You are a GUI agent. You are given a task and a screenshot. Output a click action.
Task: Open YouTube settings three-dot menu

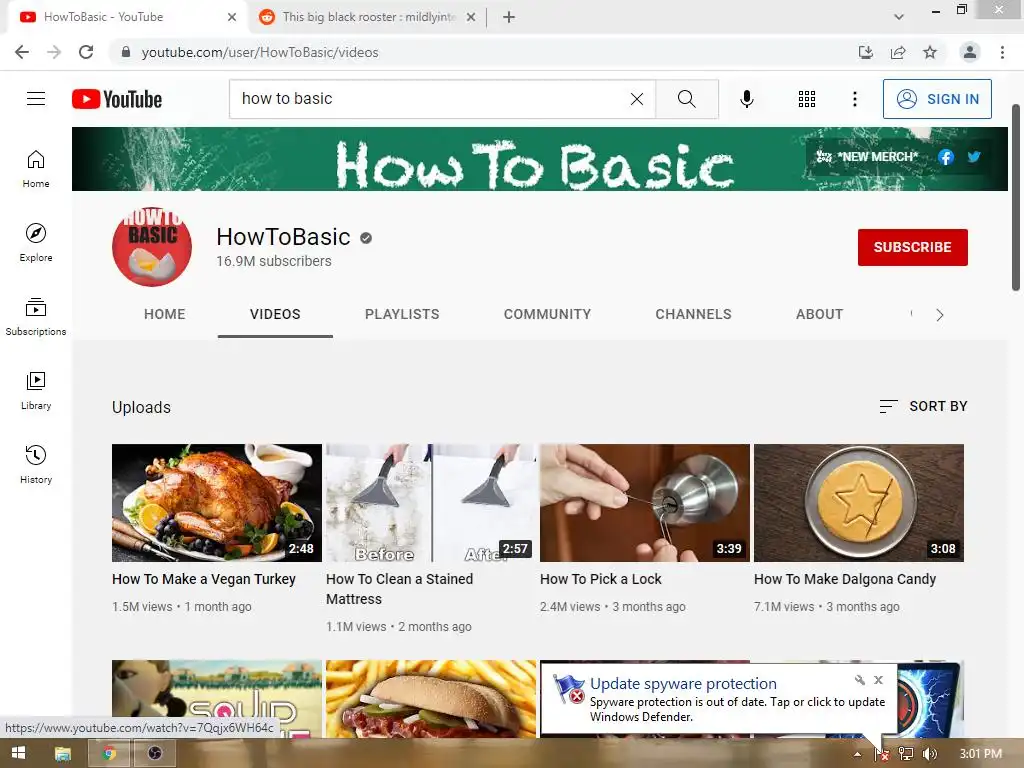pyautogui.click(x=854, y=99)
